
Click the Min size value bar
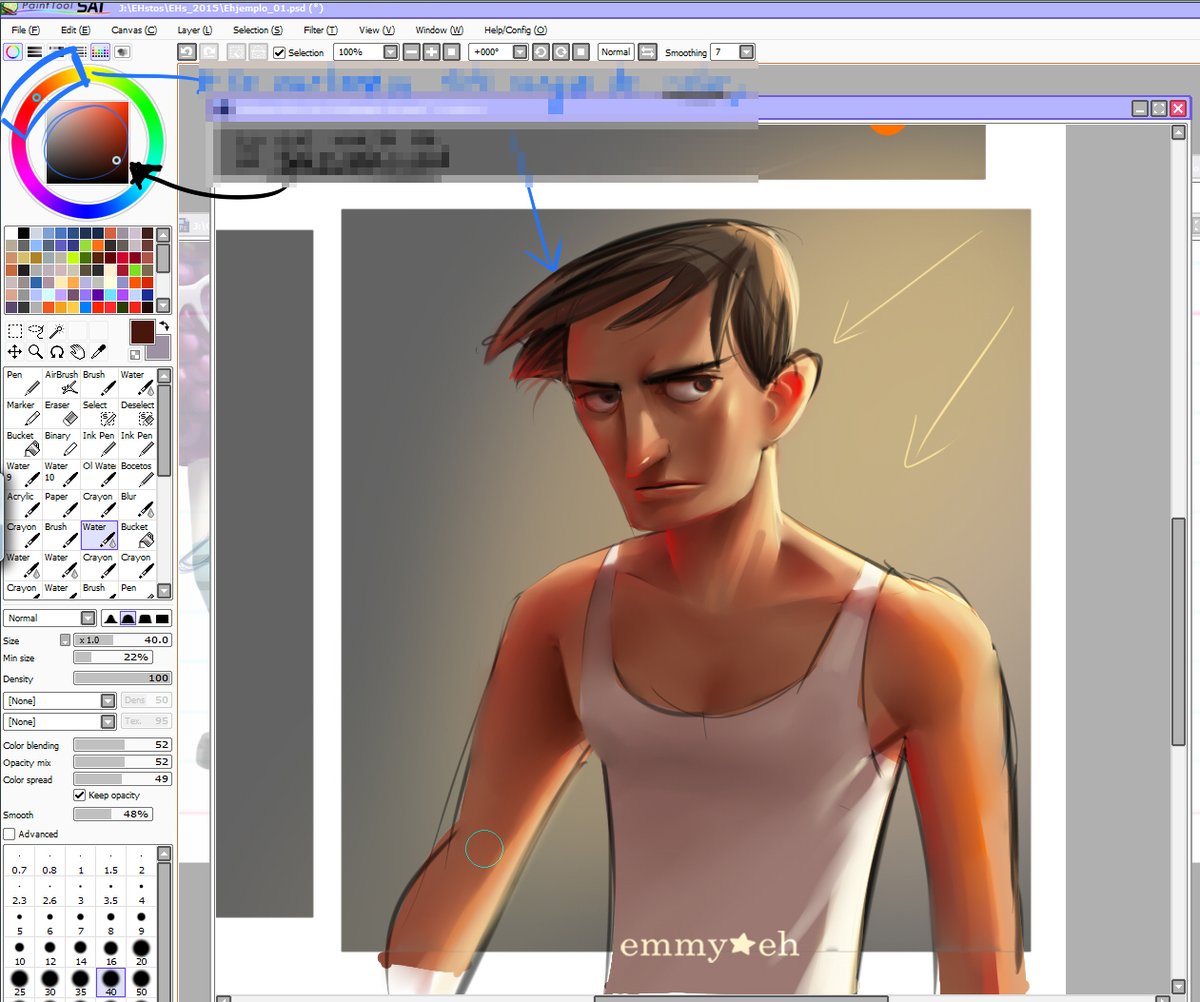point(113,657)
